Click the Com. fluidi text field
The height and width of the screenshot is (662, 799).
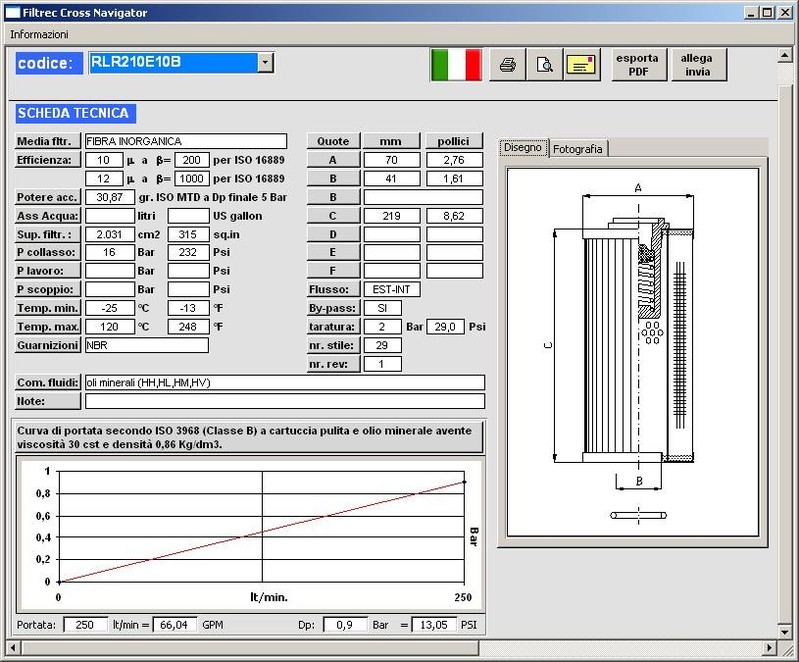click(284, 382)
